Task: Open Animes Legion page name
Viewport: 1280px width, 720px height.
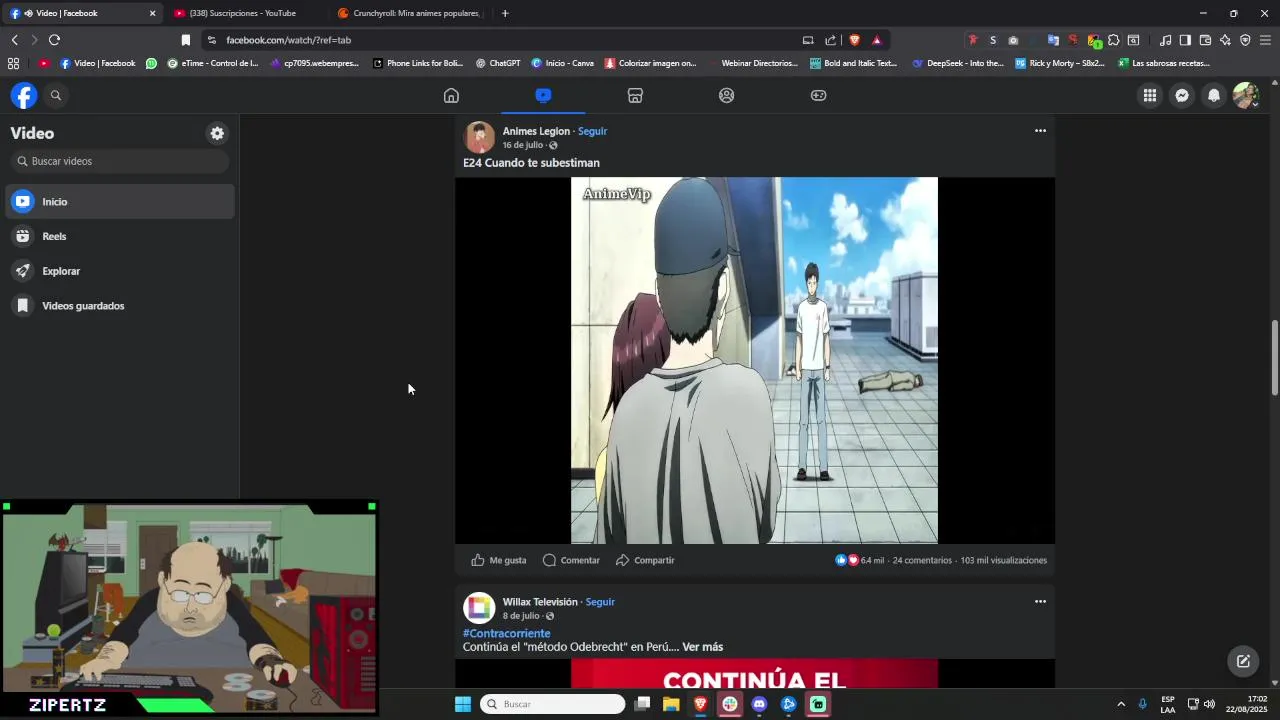Action: point(536,131)
